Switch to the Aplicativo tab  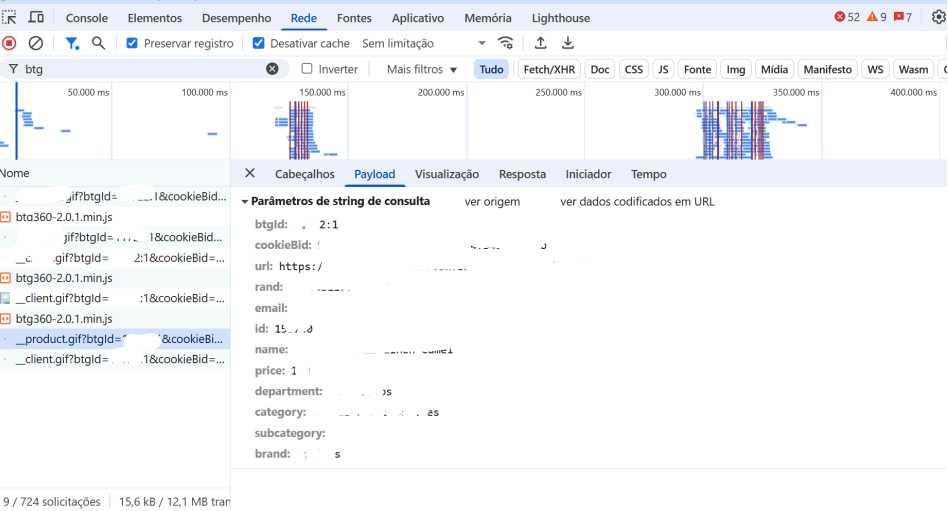(418, 18)
